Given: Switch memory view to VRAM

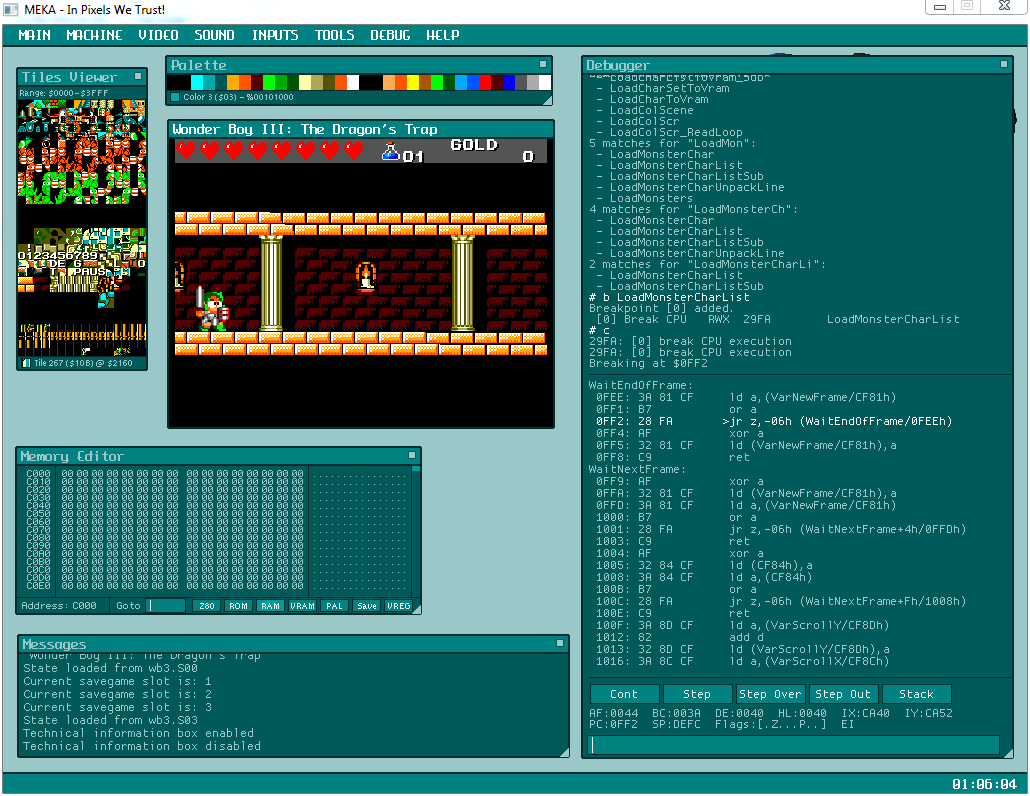Looking at the screenshot, I should point(302,606).
